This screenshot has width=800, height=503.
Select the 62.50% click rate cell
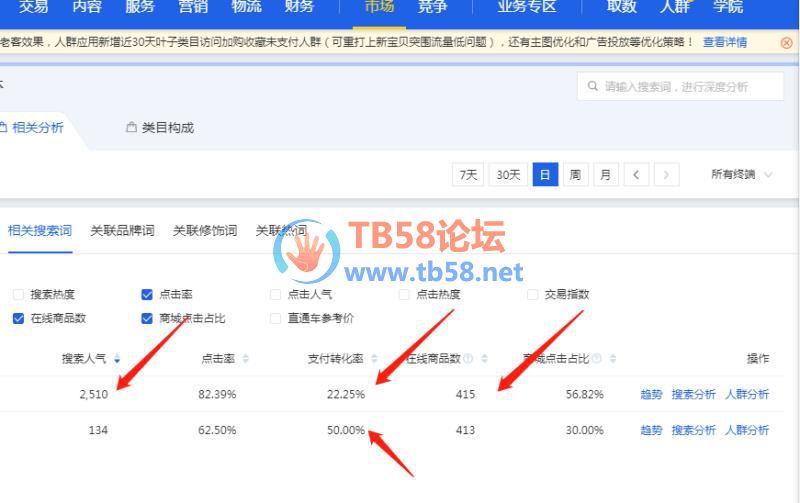point(217,430)
